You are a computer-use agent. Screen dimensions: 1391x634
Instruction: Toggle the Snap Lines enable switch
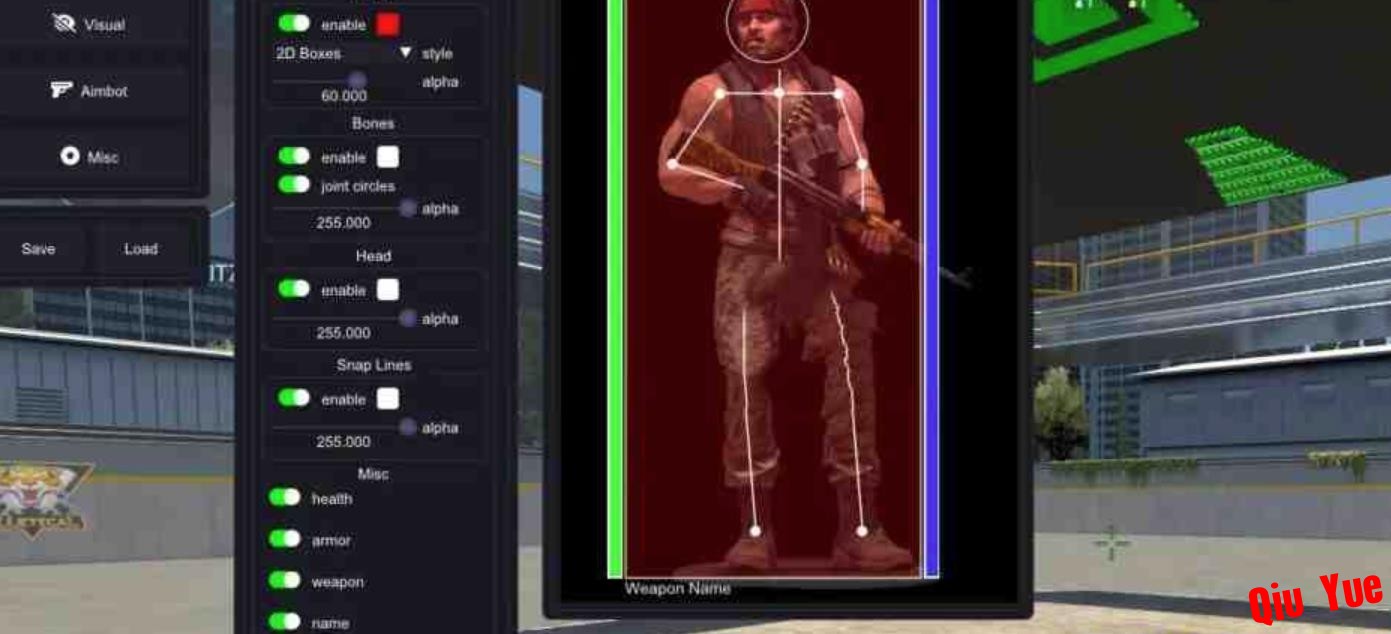click(x=294, y=398)
